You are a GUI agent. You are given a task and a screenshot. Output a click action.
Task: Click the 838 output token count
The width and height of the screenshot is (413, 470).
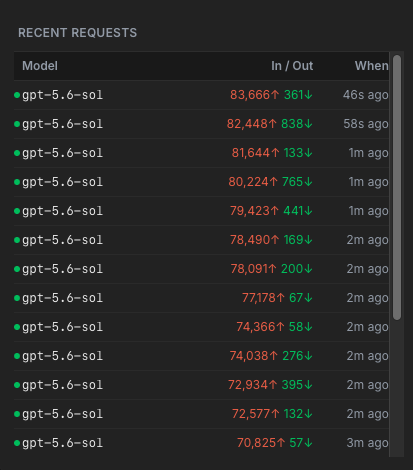pyautogui.click(x=297, y=124)
